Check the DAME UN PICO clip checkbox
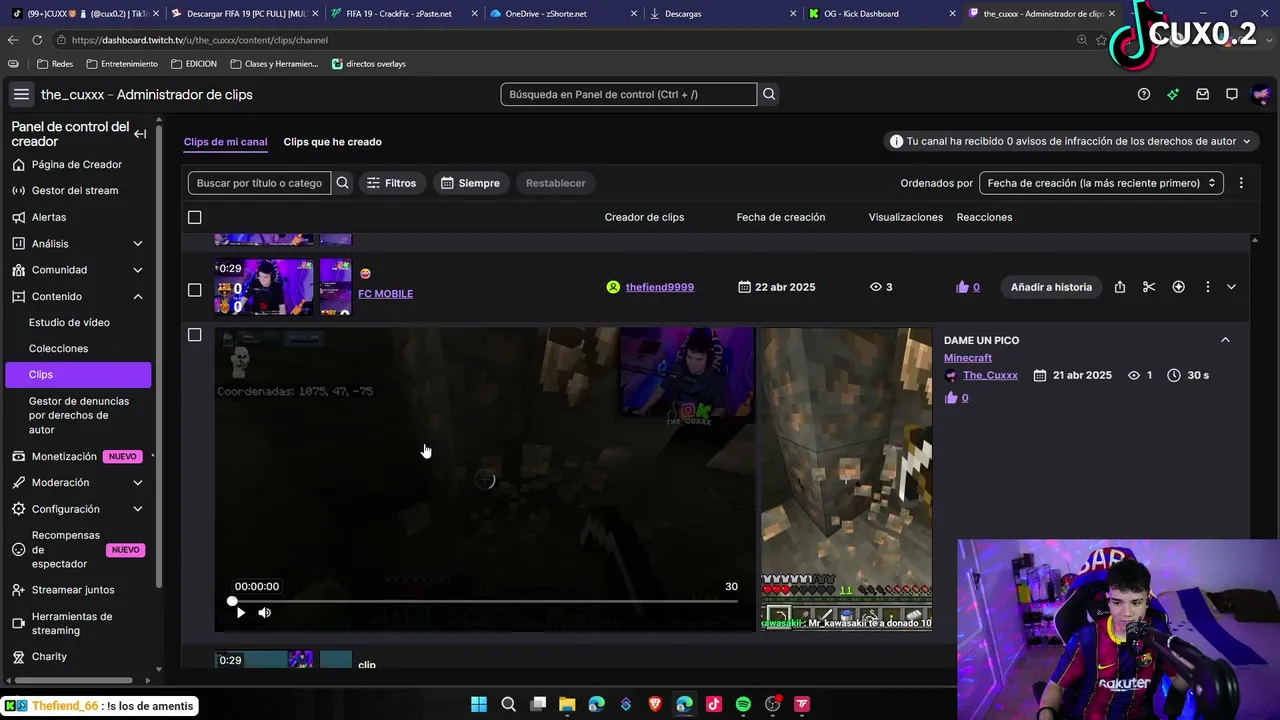The height and width of the screenshot is (720, 1280). (x=195, y=335)
